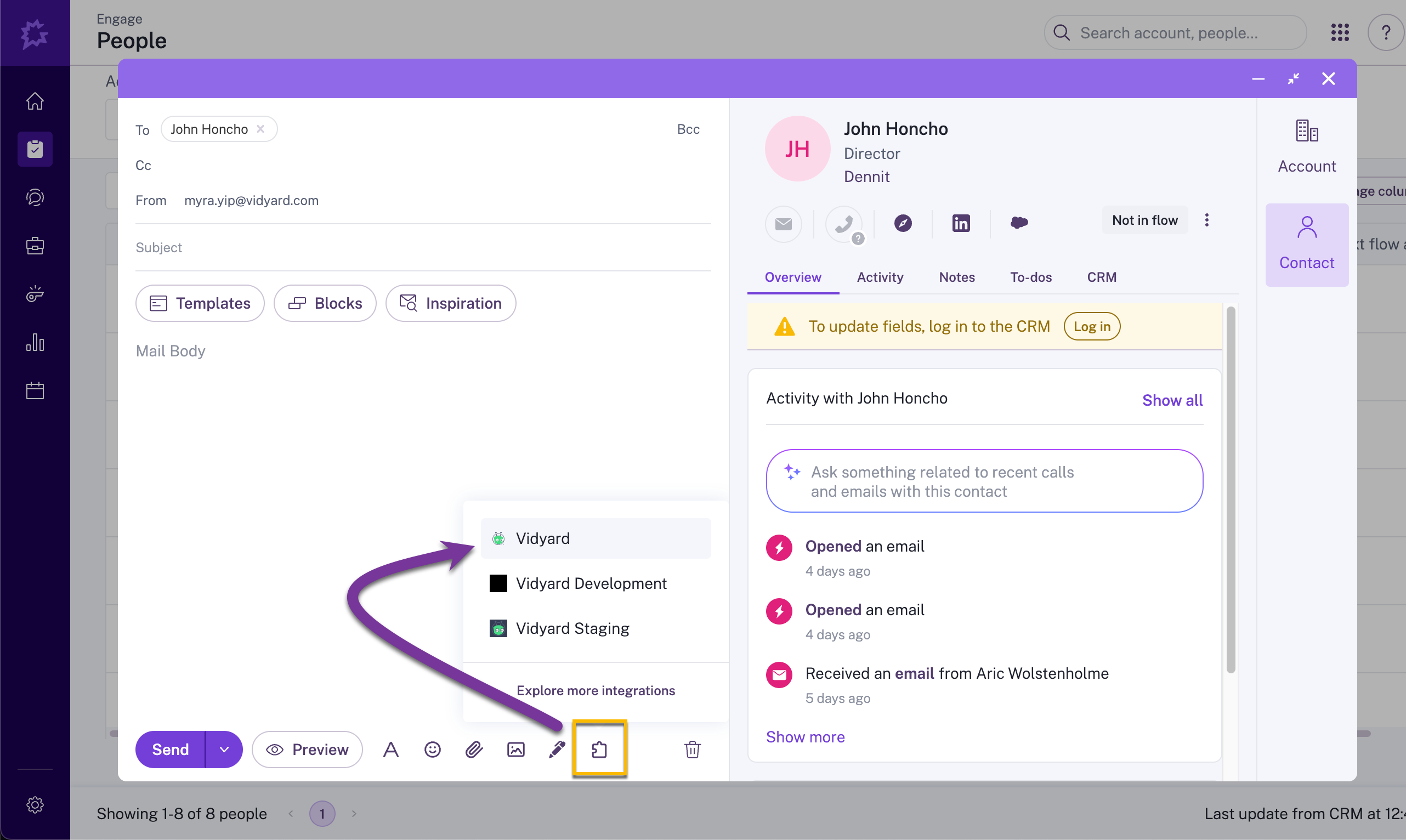
Task: Click Log in to the CRM
Action: [1092, 327]
